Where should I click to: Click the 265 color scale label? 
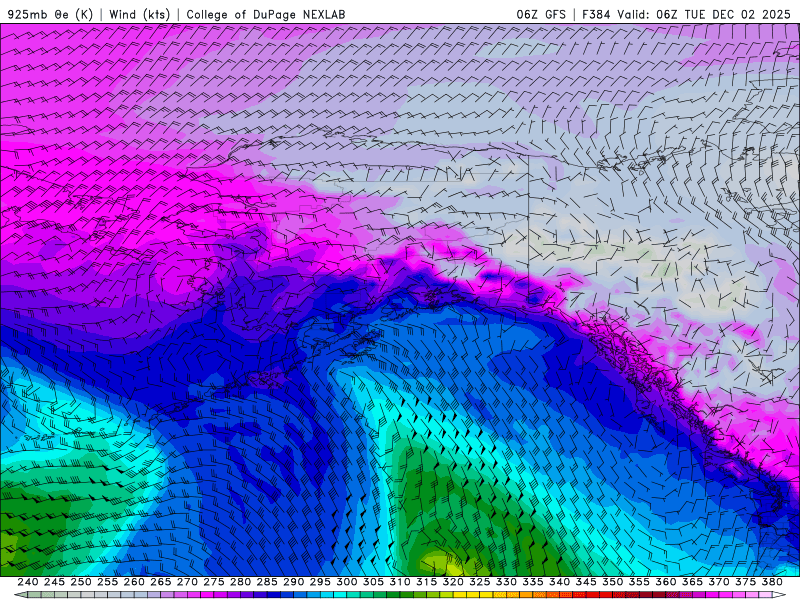(x=160, y=582)
